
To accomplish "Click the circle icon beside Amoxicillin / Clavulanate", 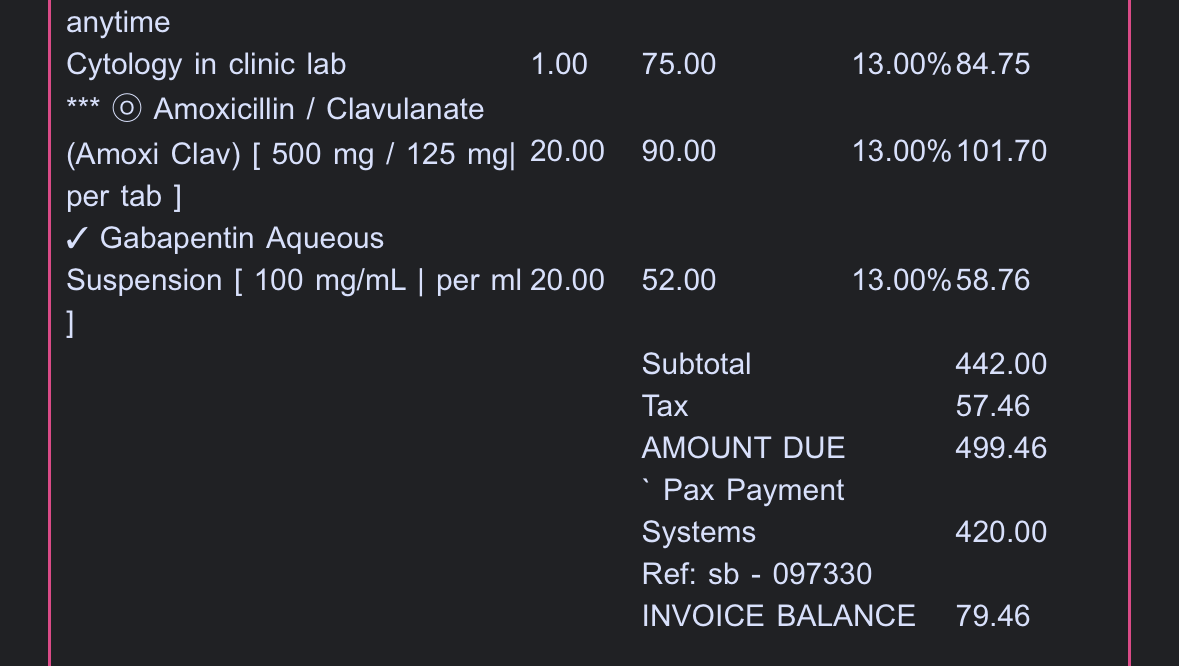I will pyautogui.click(x=126, y=109).
